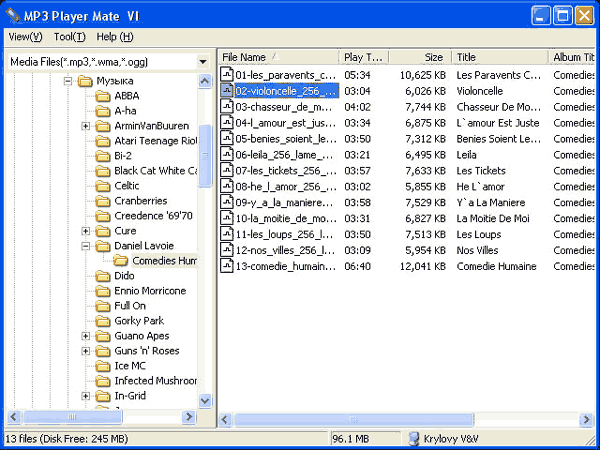This screenshot has width=600, height=450.
Task: Click the file icon beside 06-leila_256_lame
Action: pyautogui.click(x=227, y=155)
